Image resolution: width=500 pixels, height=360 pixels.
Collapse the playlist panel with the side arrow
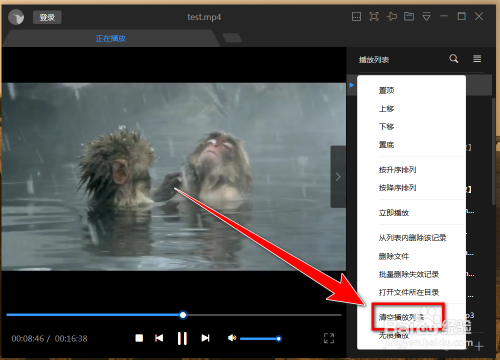point(338,177)
